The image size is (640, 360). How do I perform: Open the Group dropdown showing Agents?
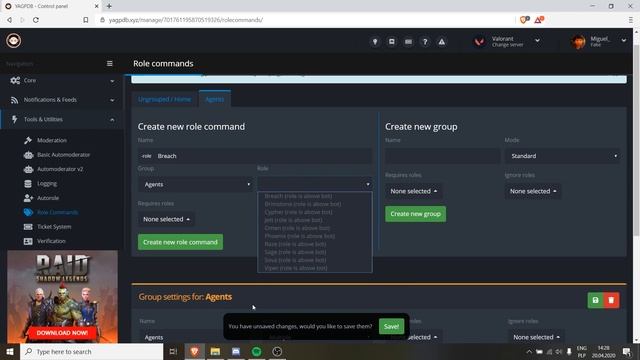coord(195,184)
